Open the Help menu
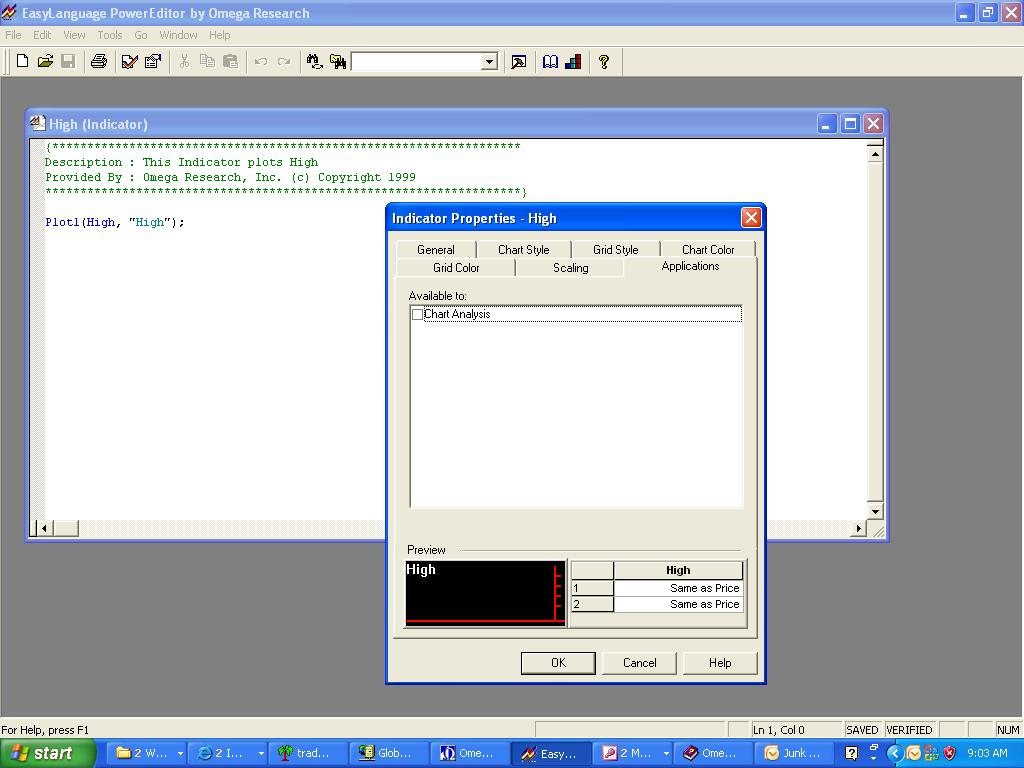This screenshot has height=768, width=1024. [x=219, y=35]
